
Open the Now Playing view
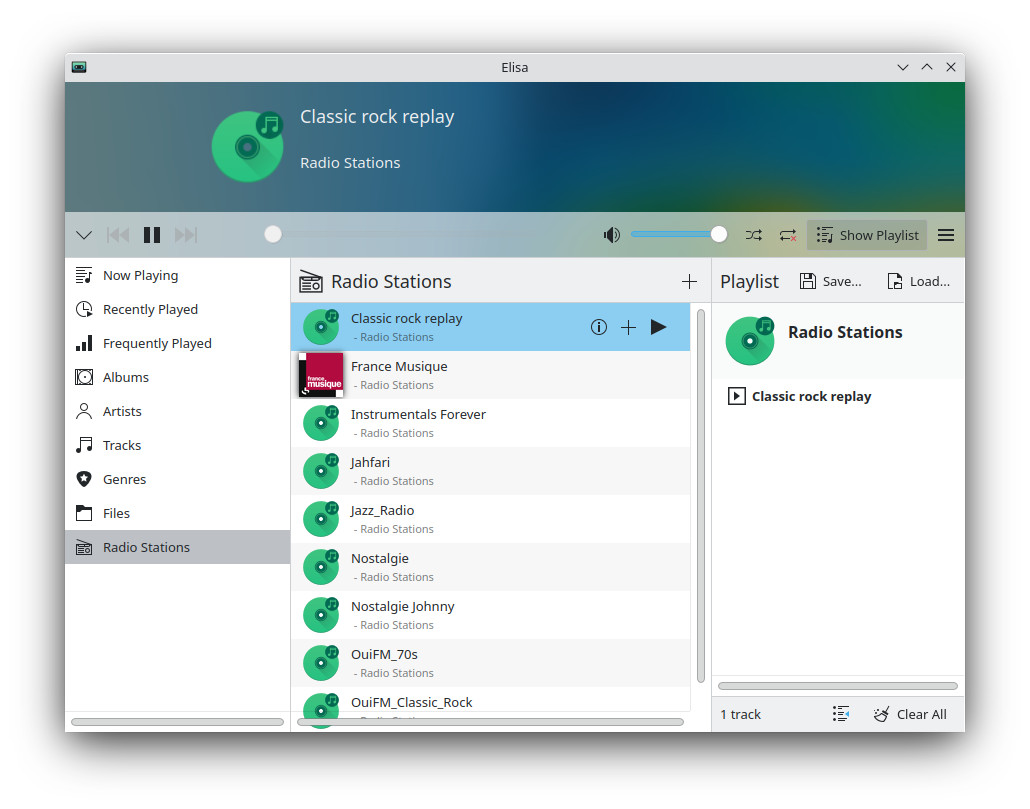(177, 276)
